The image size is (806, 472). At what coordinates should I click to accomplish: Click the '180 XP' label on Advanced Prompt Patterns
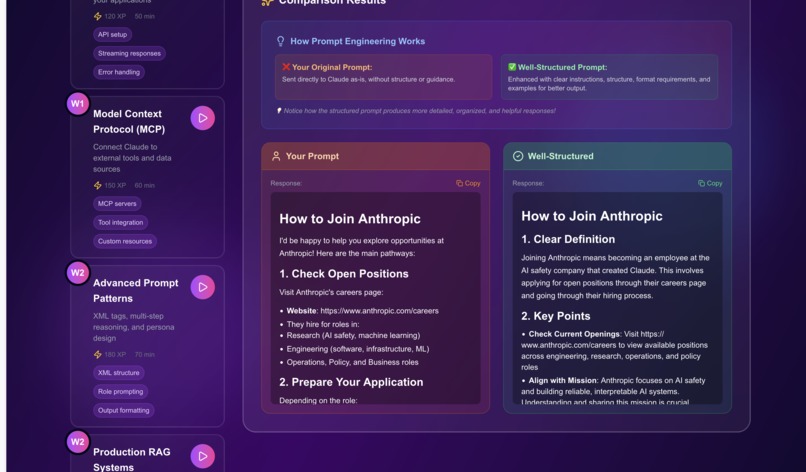point(115,355)
